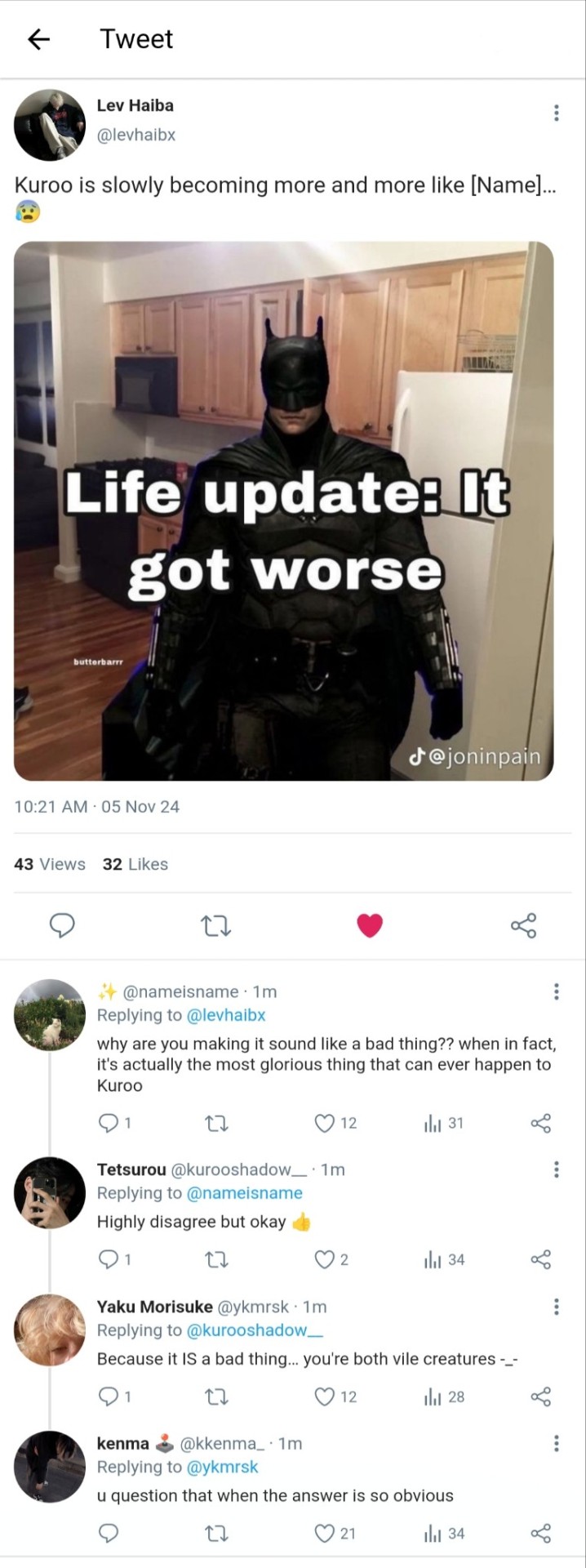View the 32 Likes list
The height and width of the screenshot is (1568, 586).
point(135,864)
